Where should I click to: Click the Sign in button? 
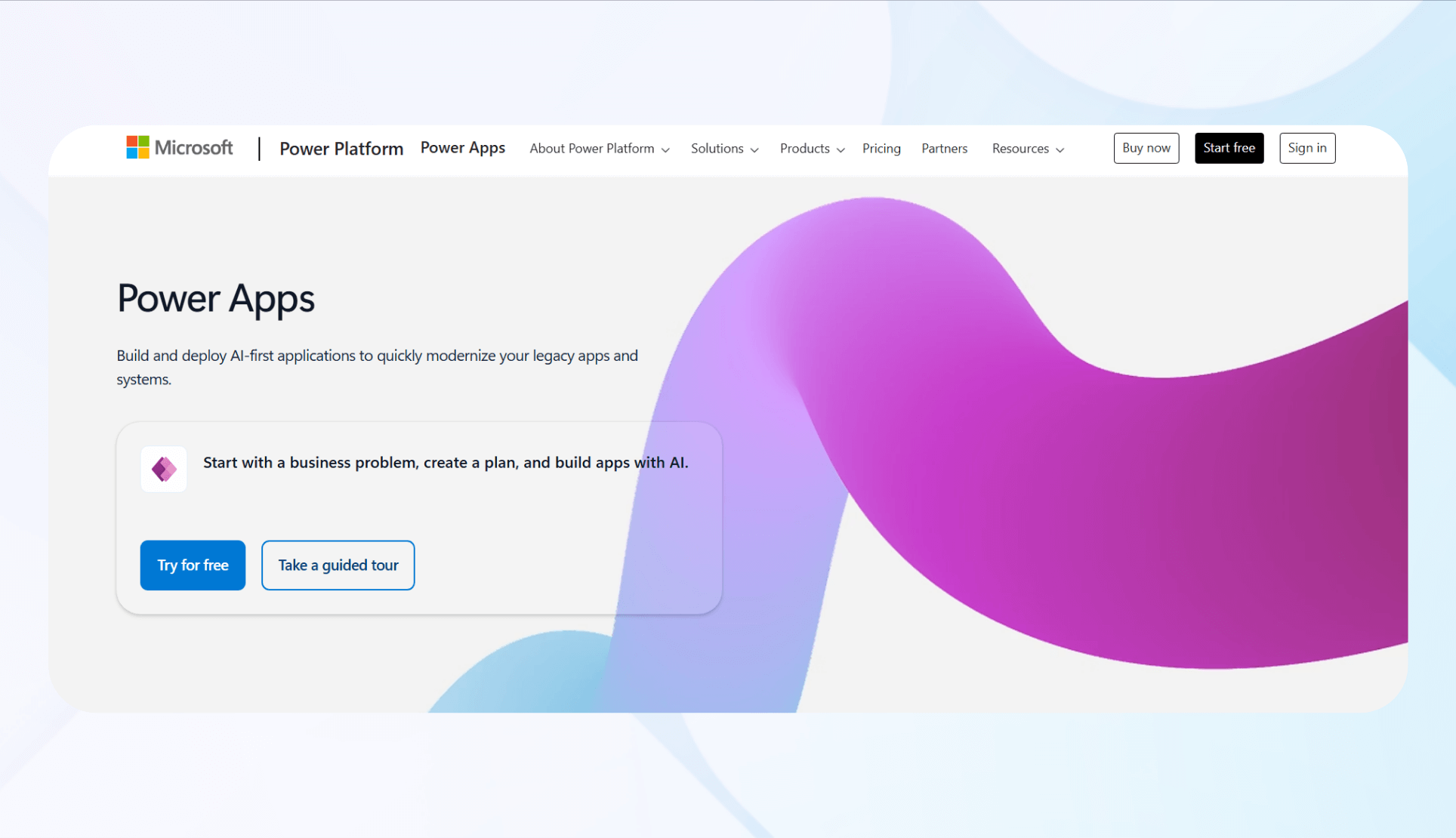pyautogui.click(x=1306, y=148)
